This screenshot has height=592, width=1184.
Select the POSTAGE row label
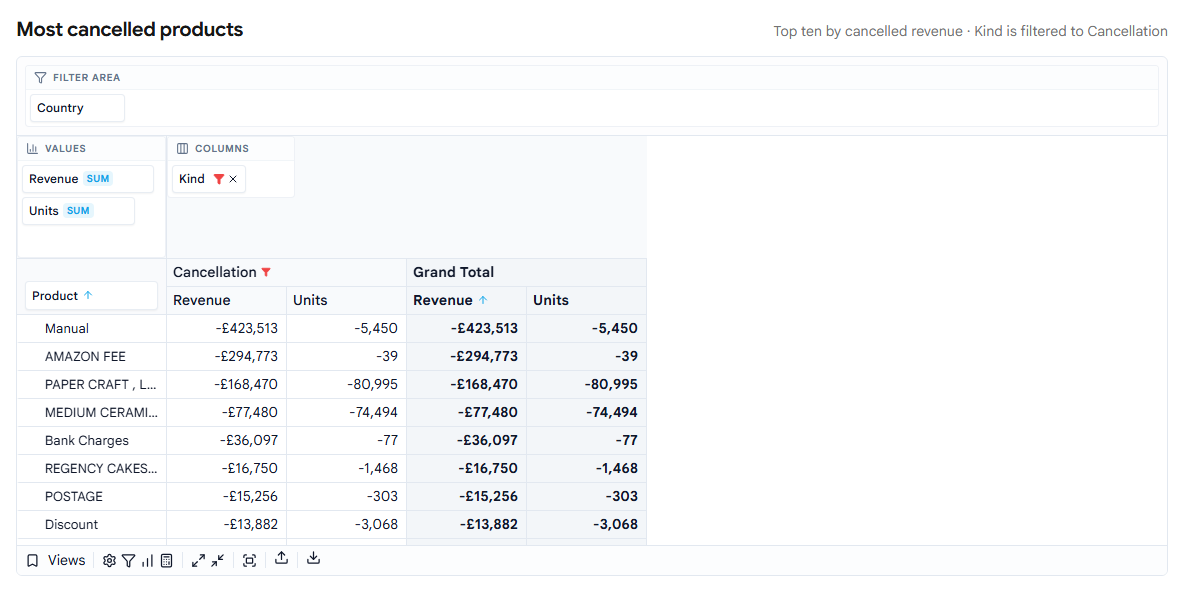[x=74, y=496]
